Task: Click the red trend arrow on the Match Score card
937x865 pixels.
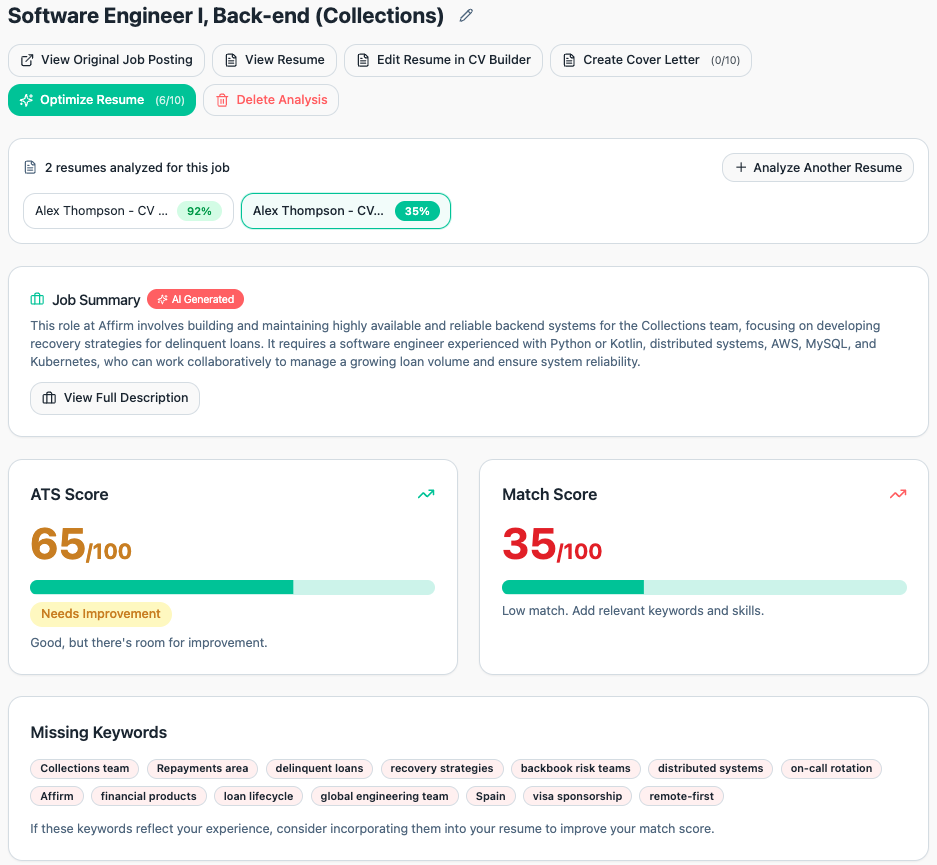Action: pos(898,494)
